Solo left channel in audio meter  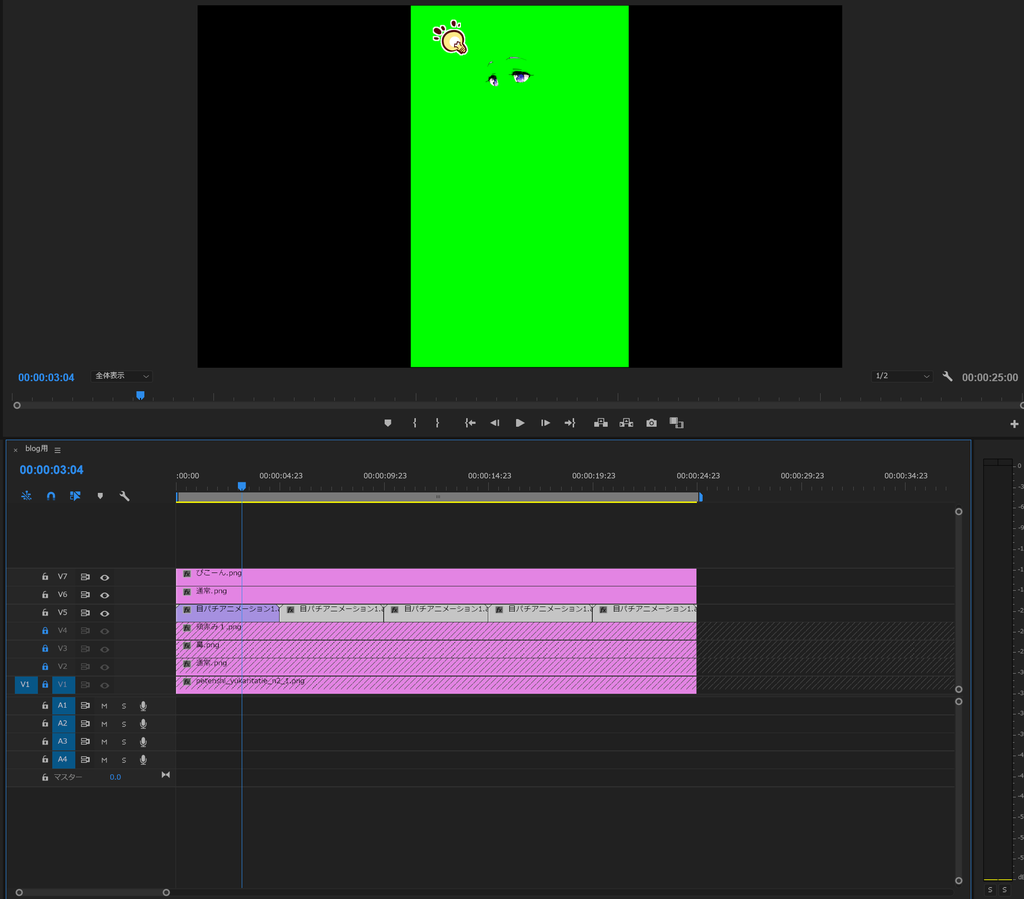(x=990, y=890)
